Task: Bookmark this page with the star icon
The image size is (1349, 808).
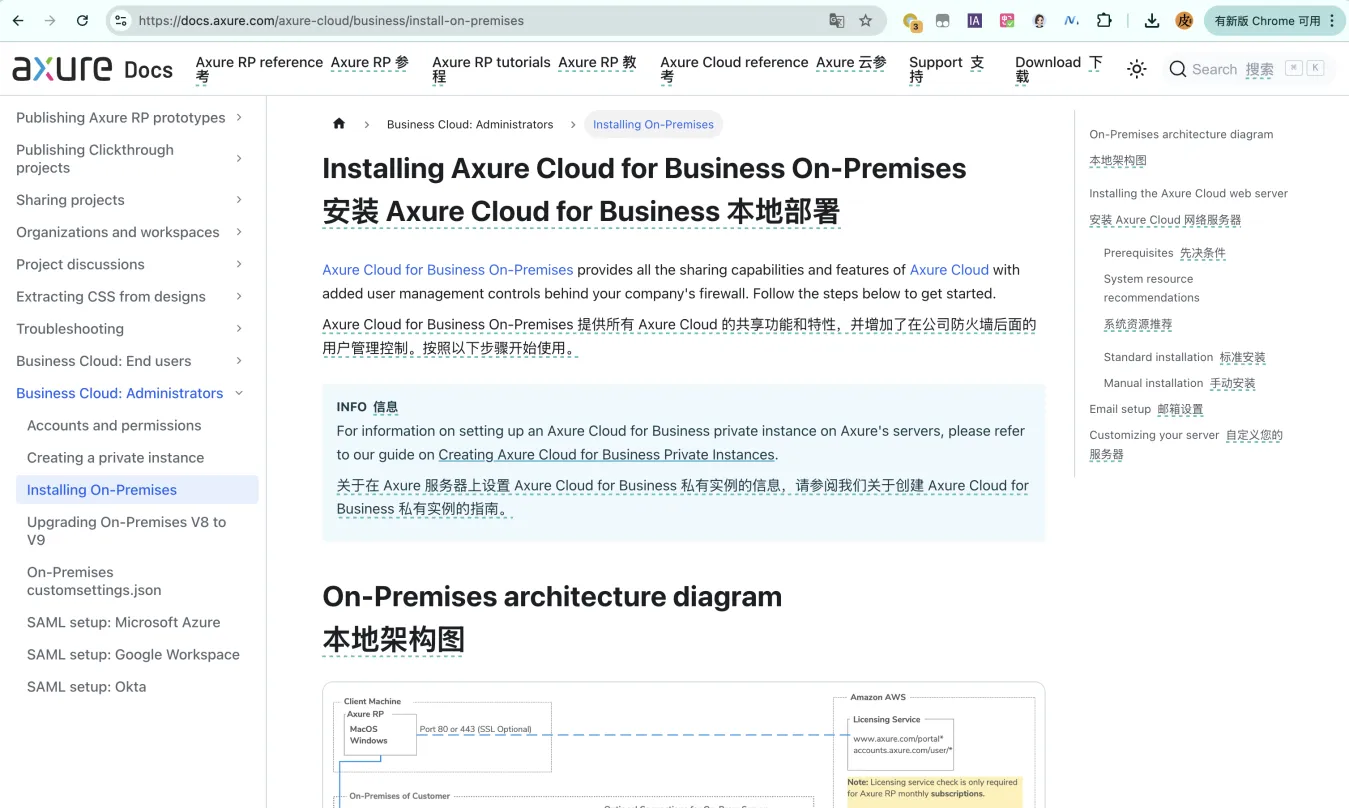Action: click(x=864, y=20)
